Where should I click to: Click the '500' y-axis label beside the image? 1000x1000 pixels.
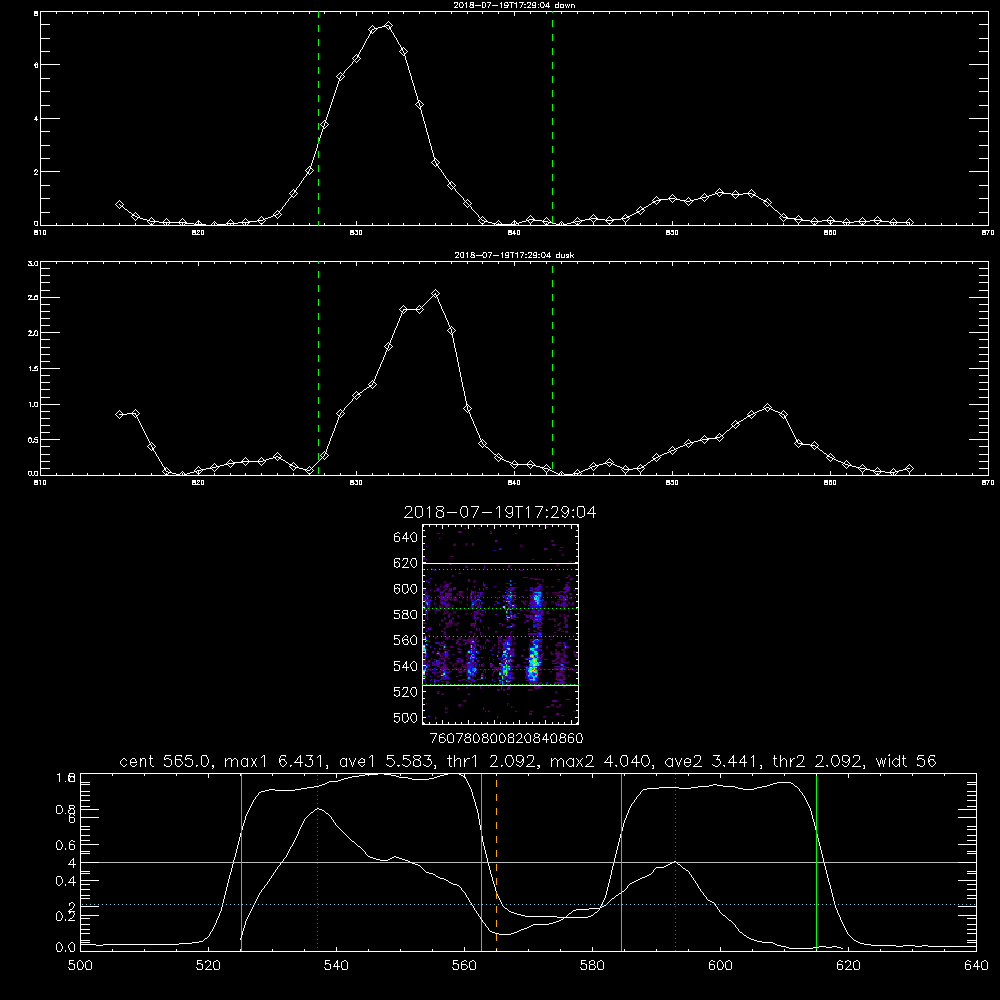pos(406,718)
